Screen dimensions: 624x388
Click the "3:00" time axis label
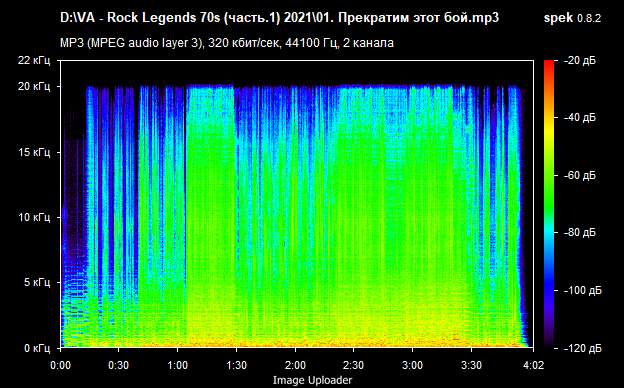[412, 365]
